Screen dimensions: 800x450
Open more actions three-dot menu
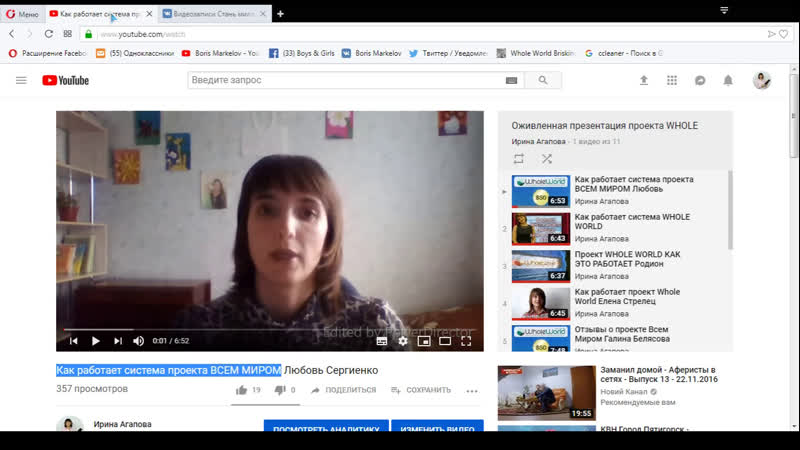pos(472,391)
